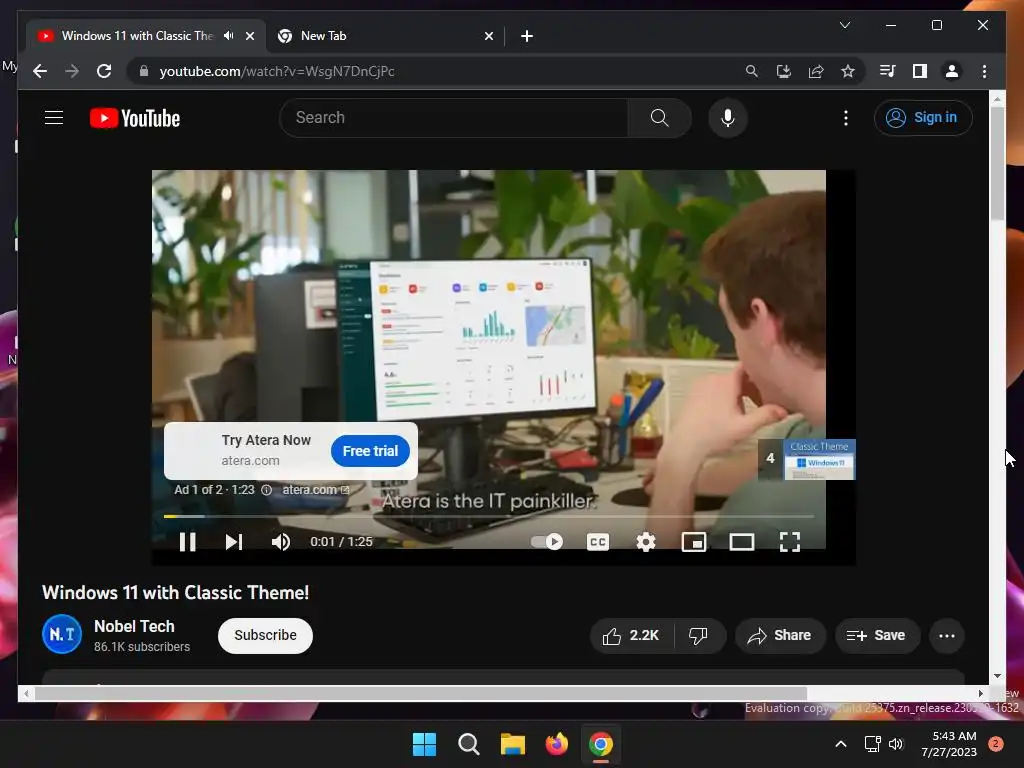Click the ad info circle icon
Viewport: 1024px width, 768px height.
(x=266, y=490)
